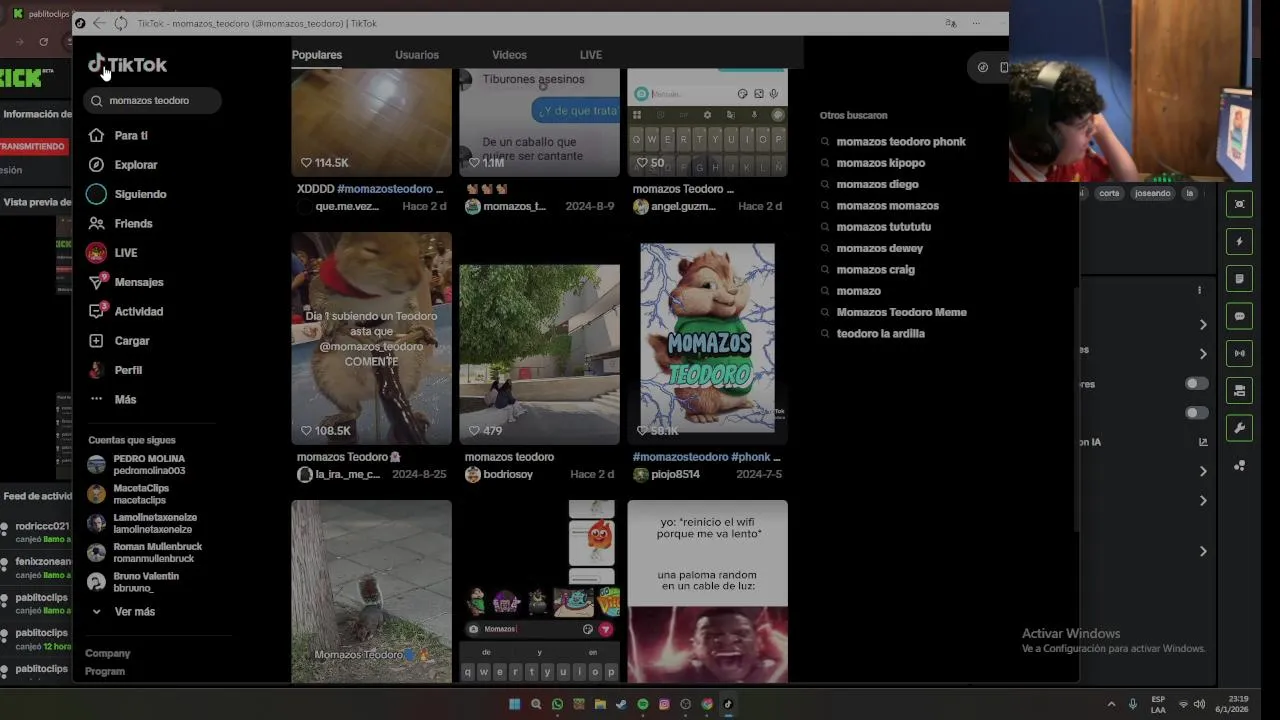1280x720 pixels.
Task: Click the three-dots cluster icon in Kick sidebar
Action: (x=1240, y=465)
